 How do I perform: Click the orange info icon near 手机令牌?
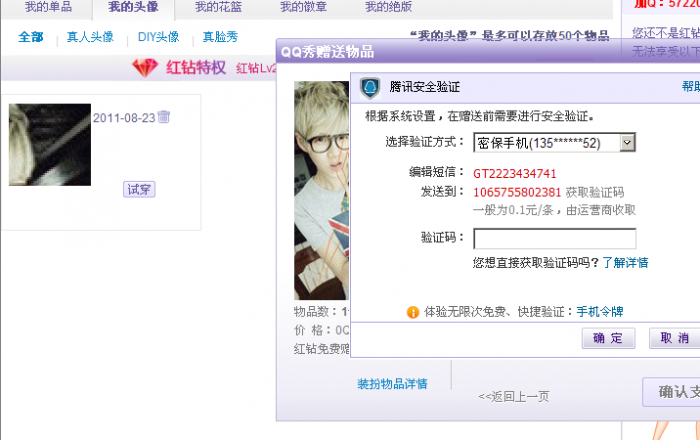[412, 312]
